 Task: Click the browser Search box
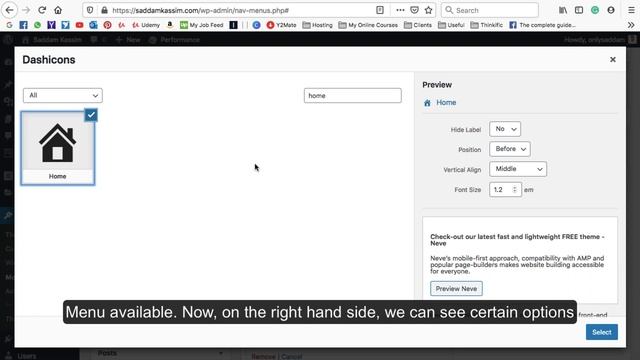[490, 10]
